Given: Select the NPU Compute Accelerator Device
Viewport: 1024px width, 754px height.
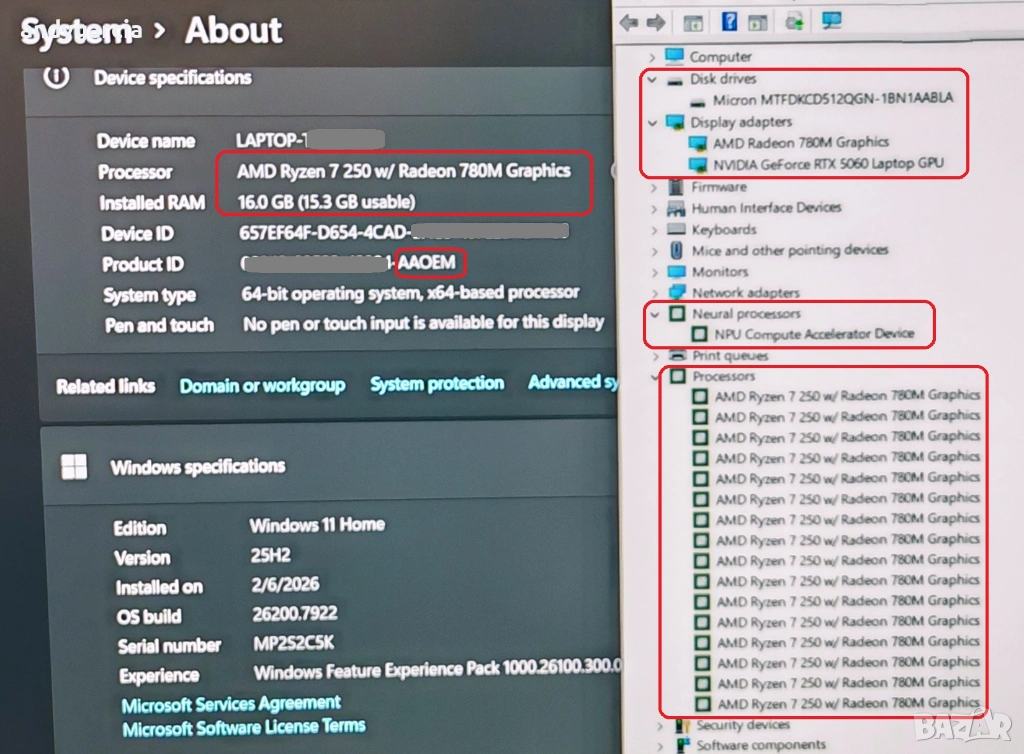Looking at the screenshot, I should (x=814, y=334).
